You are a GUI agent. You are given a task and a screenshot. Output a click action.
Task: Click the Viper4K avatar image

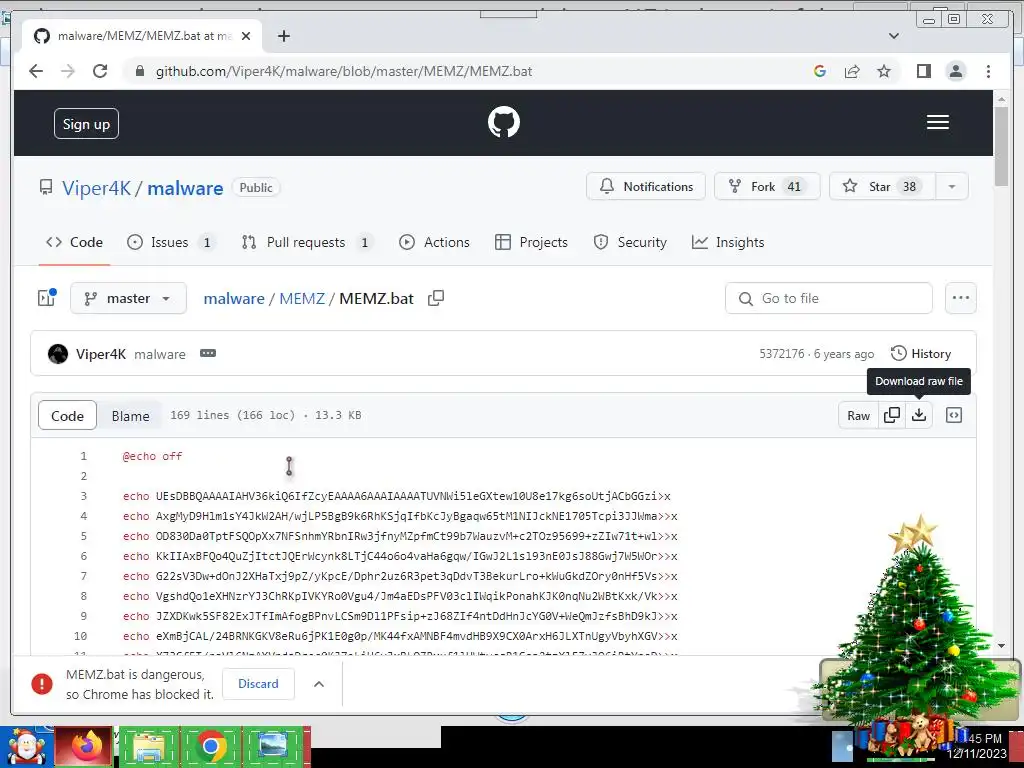(x=58, y=354)
